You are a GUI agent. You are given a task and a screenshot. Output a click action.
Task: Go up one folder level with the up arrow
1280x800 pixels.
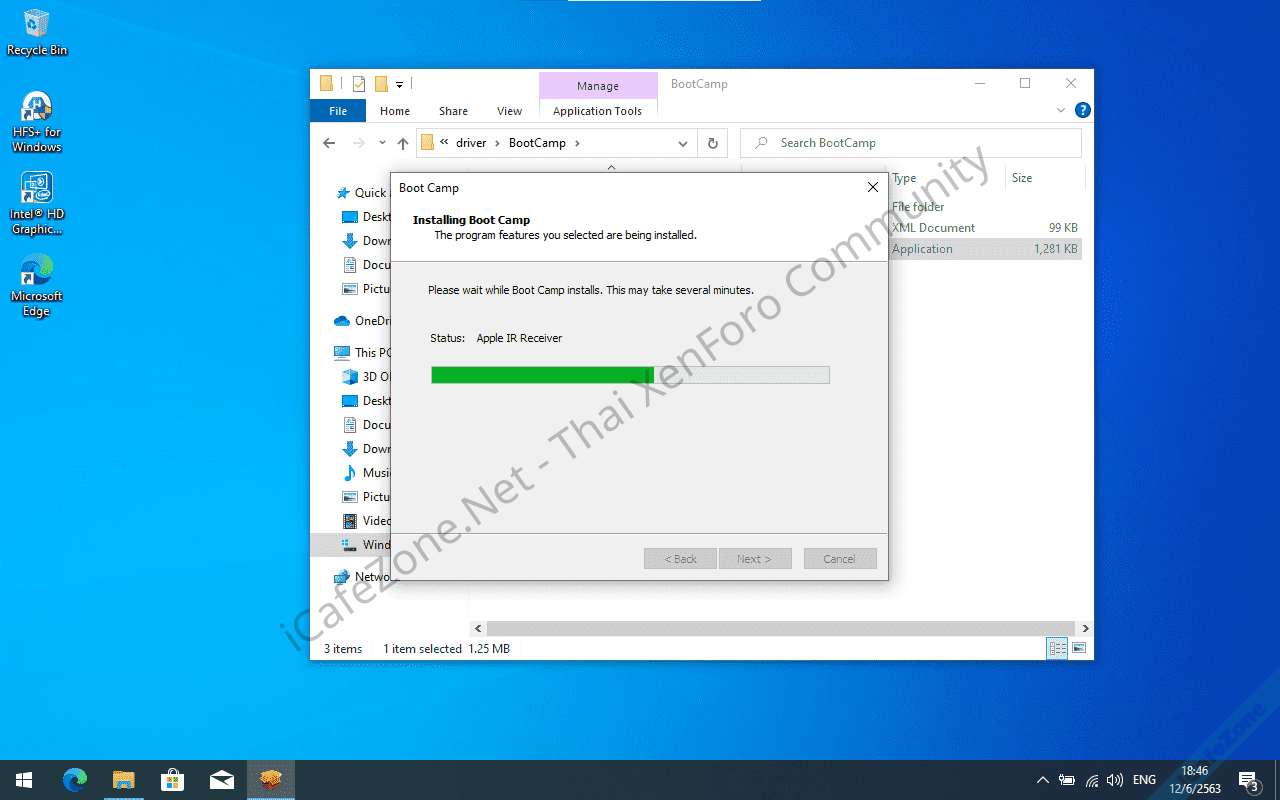click(x=403, y=143)
